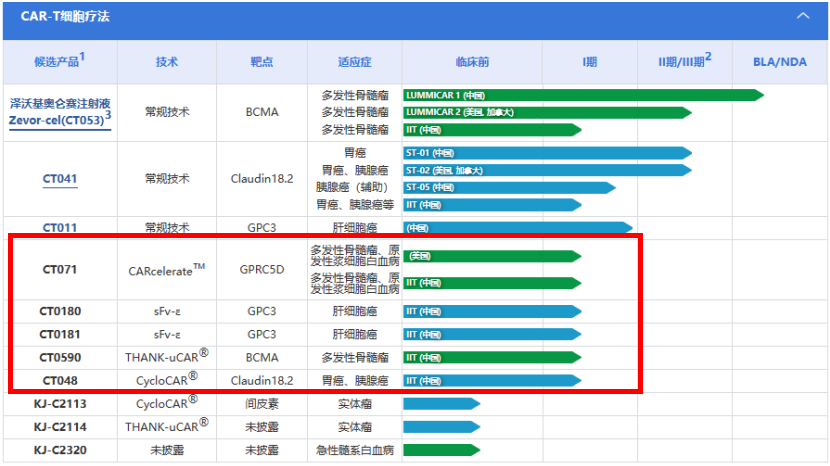
Task: Select the ST-02 trial bar
Action: tap(545, 170)
